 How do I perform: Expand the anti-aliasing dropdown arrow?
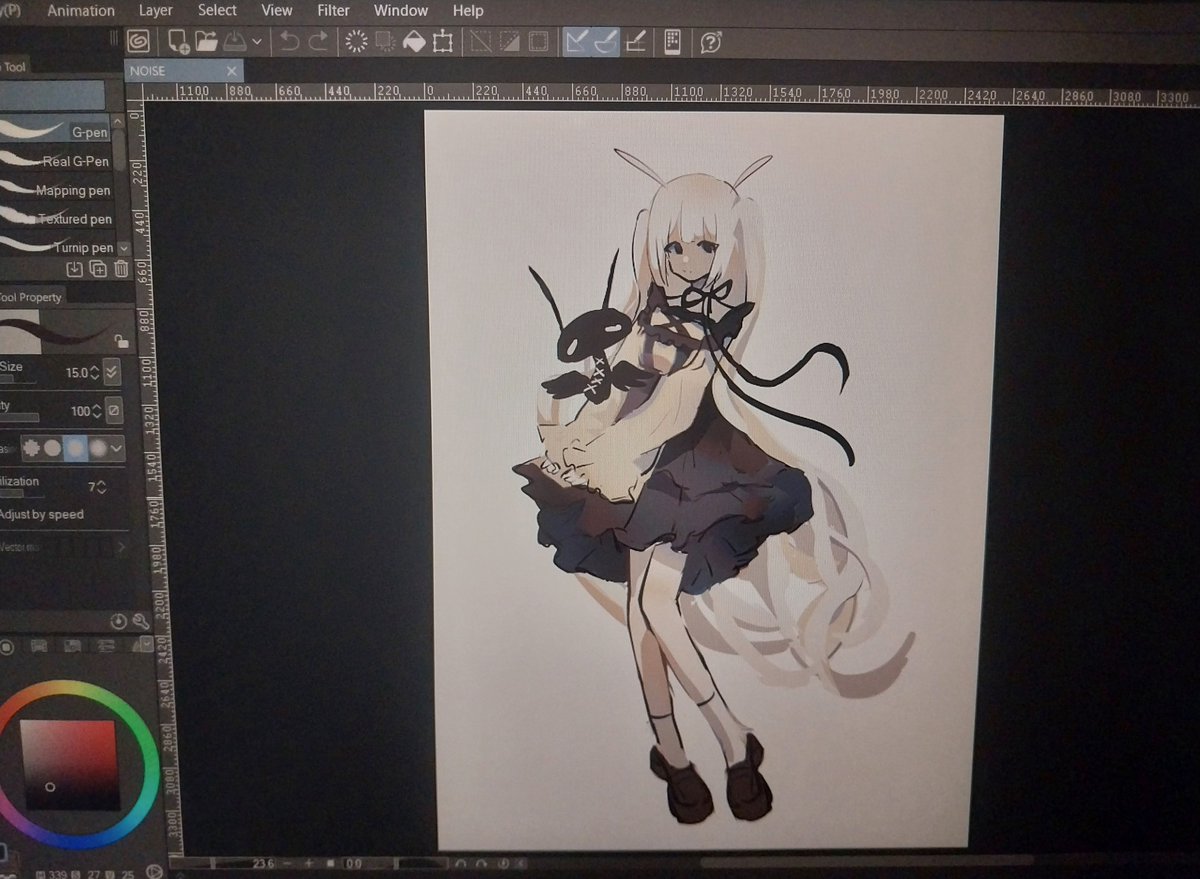pyautogui.click(x=117, y=449)
